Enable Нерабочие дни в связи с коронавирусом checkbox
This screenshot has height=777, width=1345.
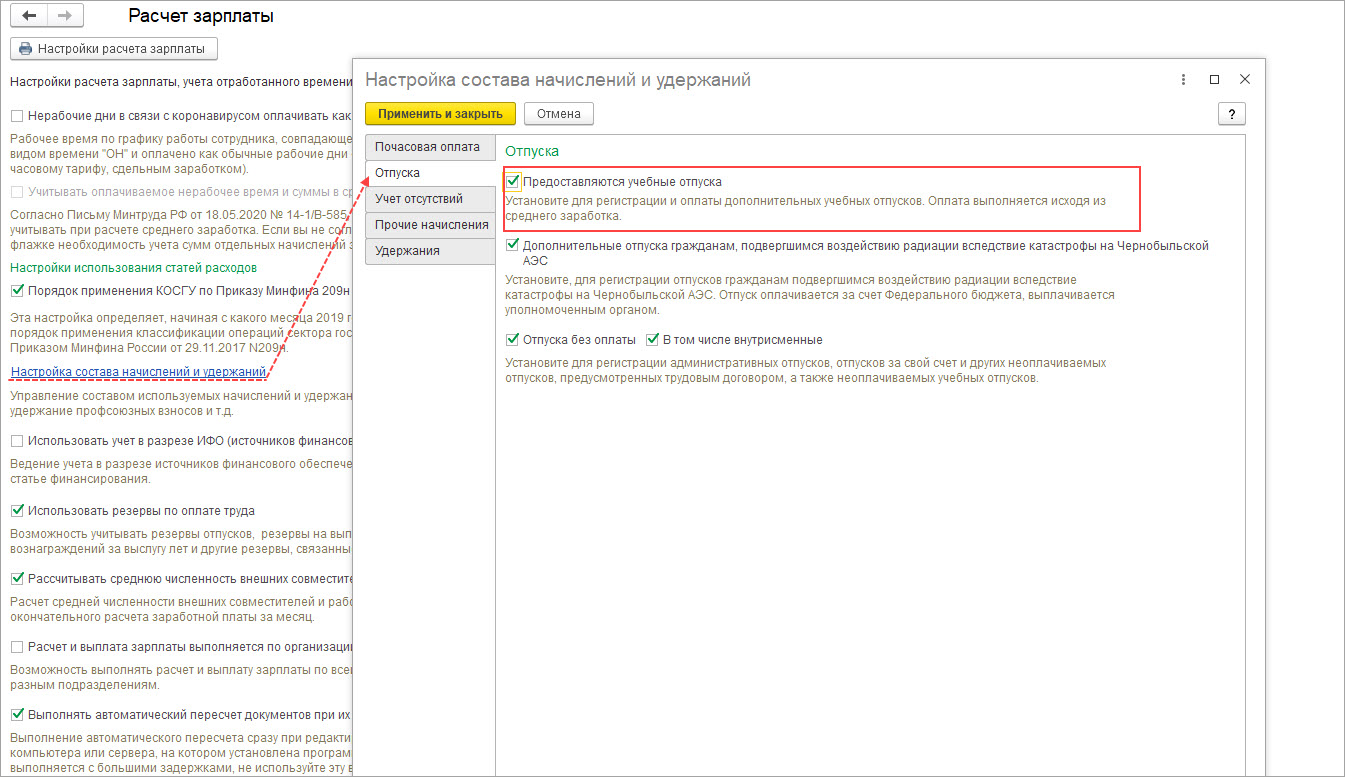coord(17,115)
